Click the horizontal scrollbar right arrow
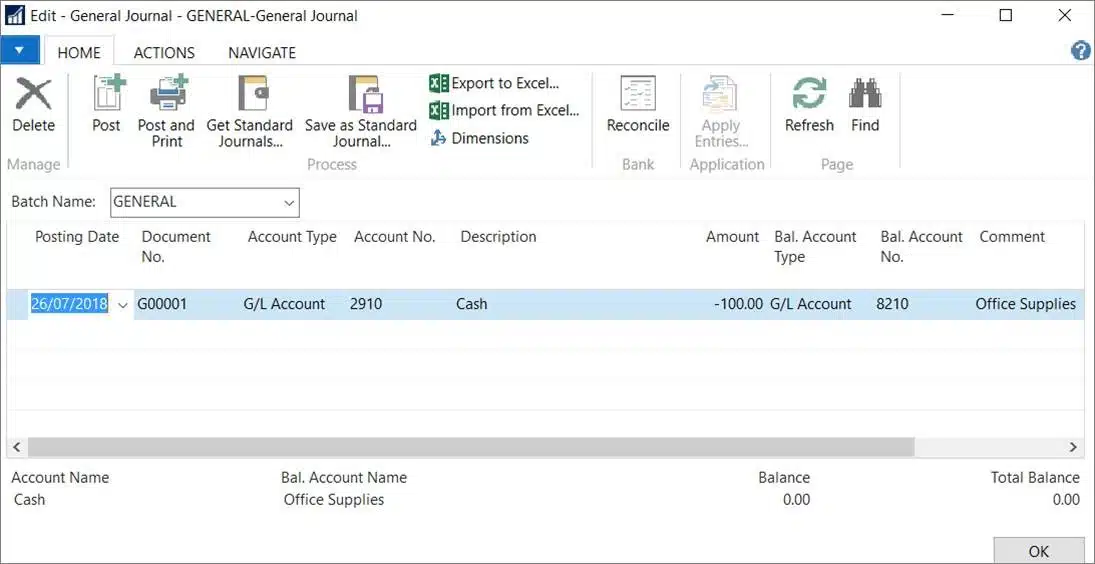Screen dimensions: 1095x564 (x=1073, y=447)
